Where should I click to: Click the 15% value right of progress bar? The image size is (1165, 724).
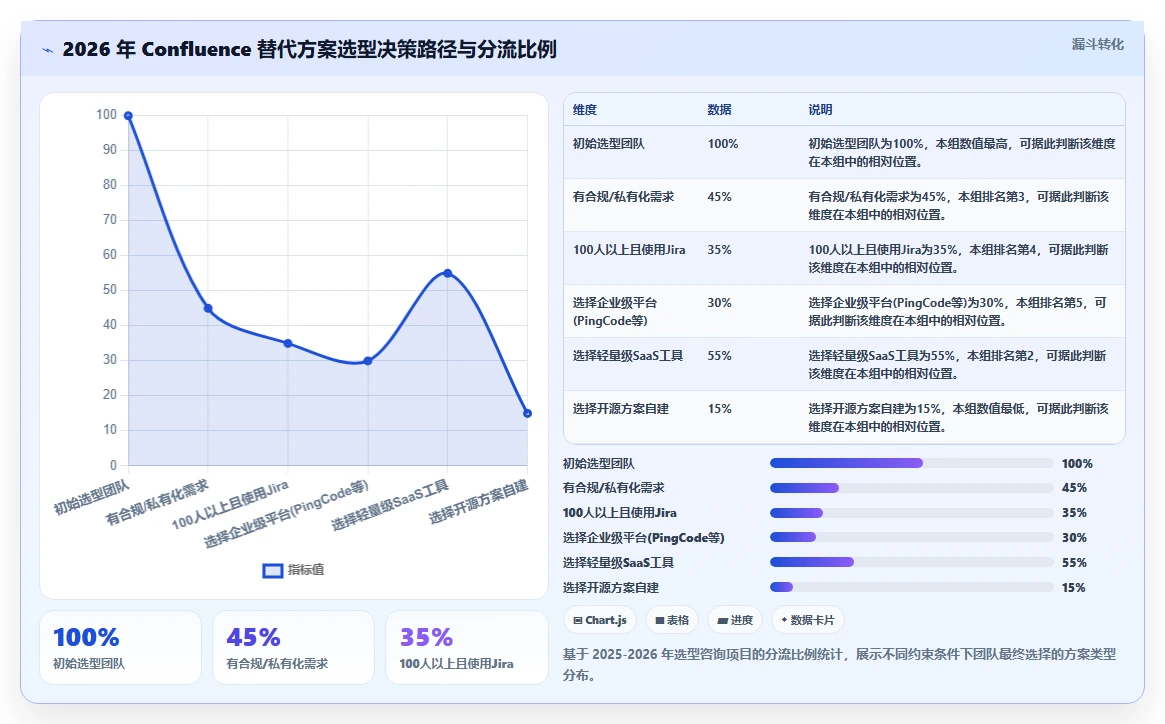1074,587
